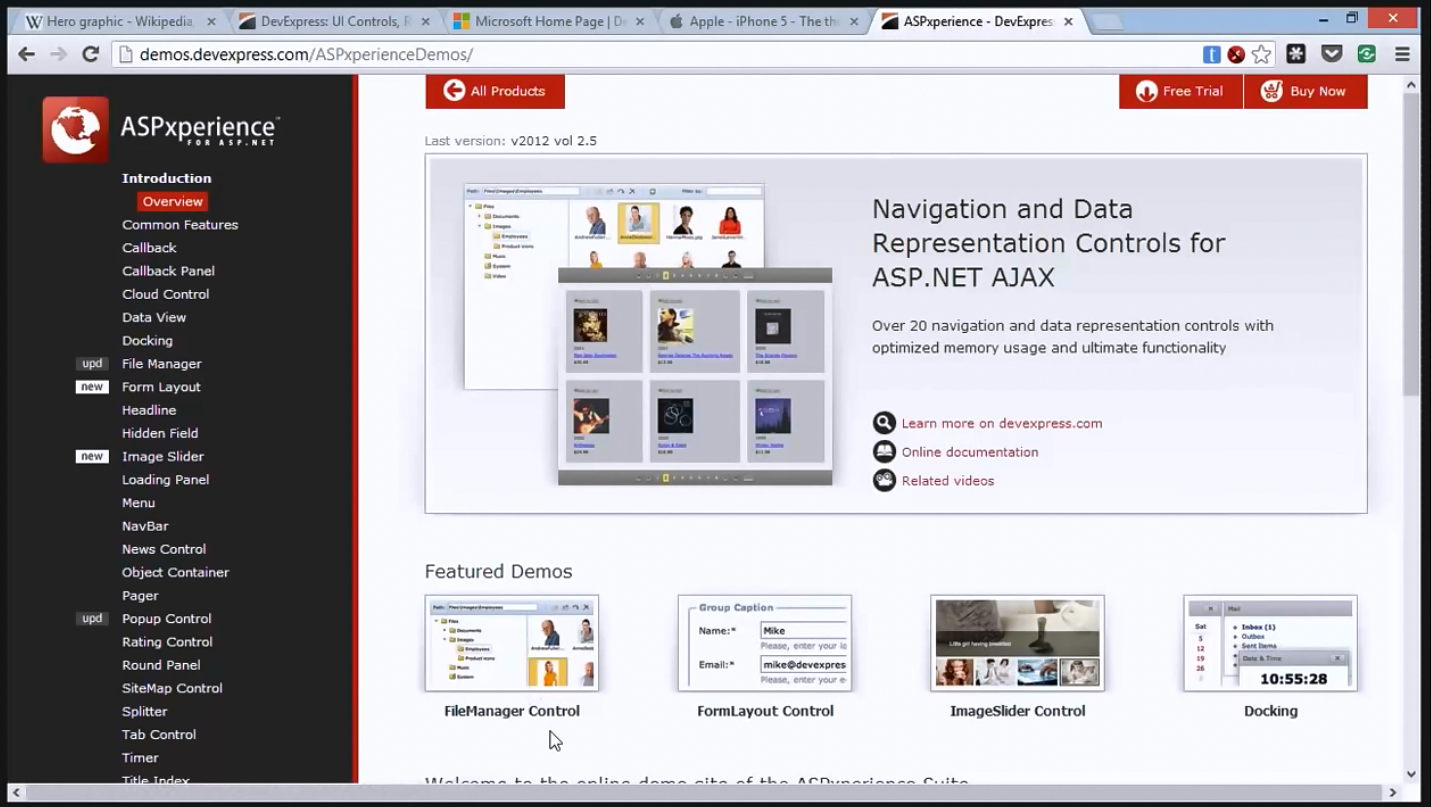
Task: Switch to the Apple iPhone 5 tab
Action: pos(763,21)
